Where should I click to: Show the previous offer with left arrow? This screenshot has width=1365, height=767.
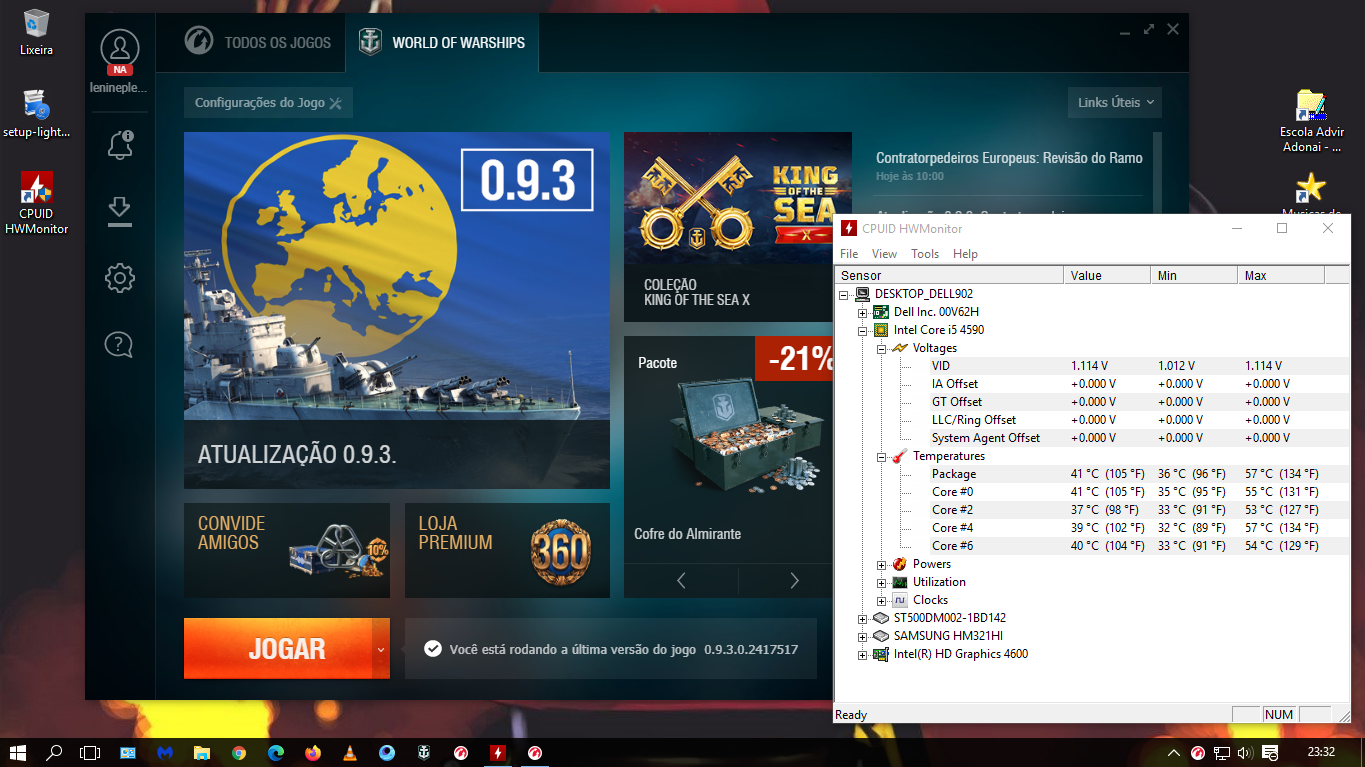[x=681, y=580]
